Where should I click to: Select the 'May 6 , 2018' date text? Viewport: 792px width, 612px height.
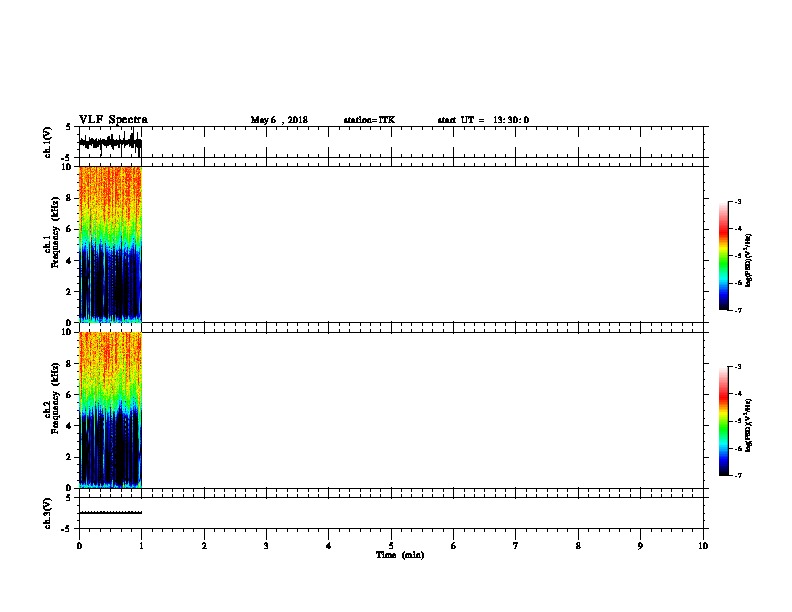(279, 120)
